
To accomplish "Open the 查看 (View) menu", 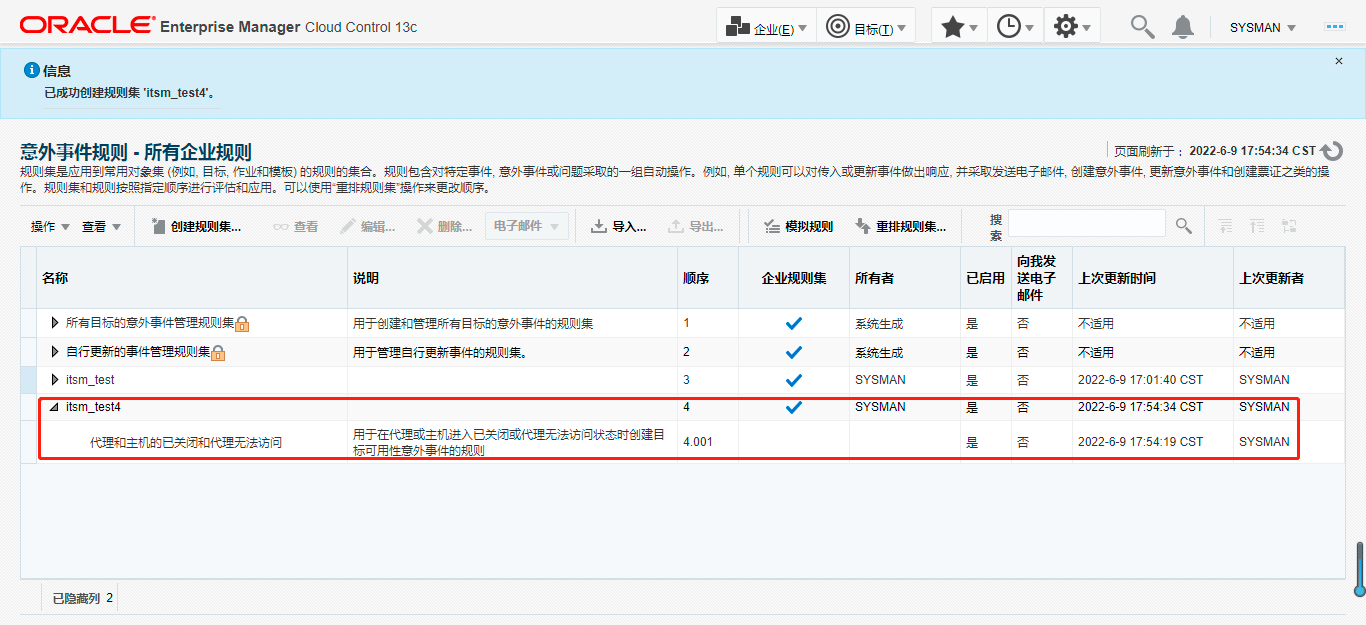I will (x=101, y=227).
